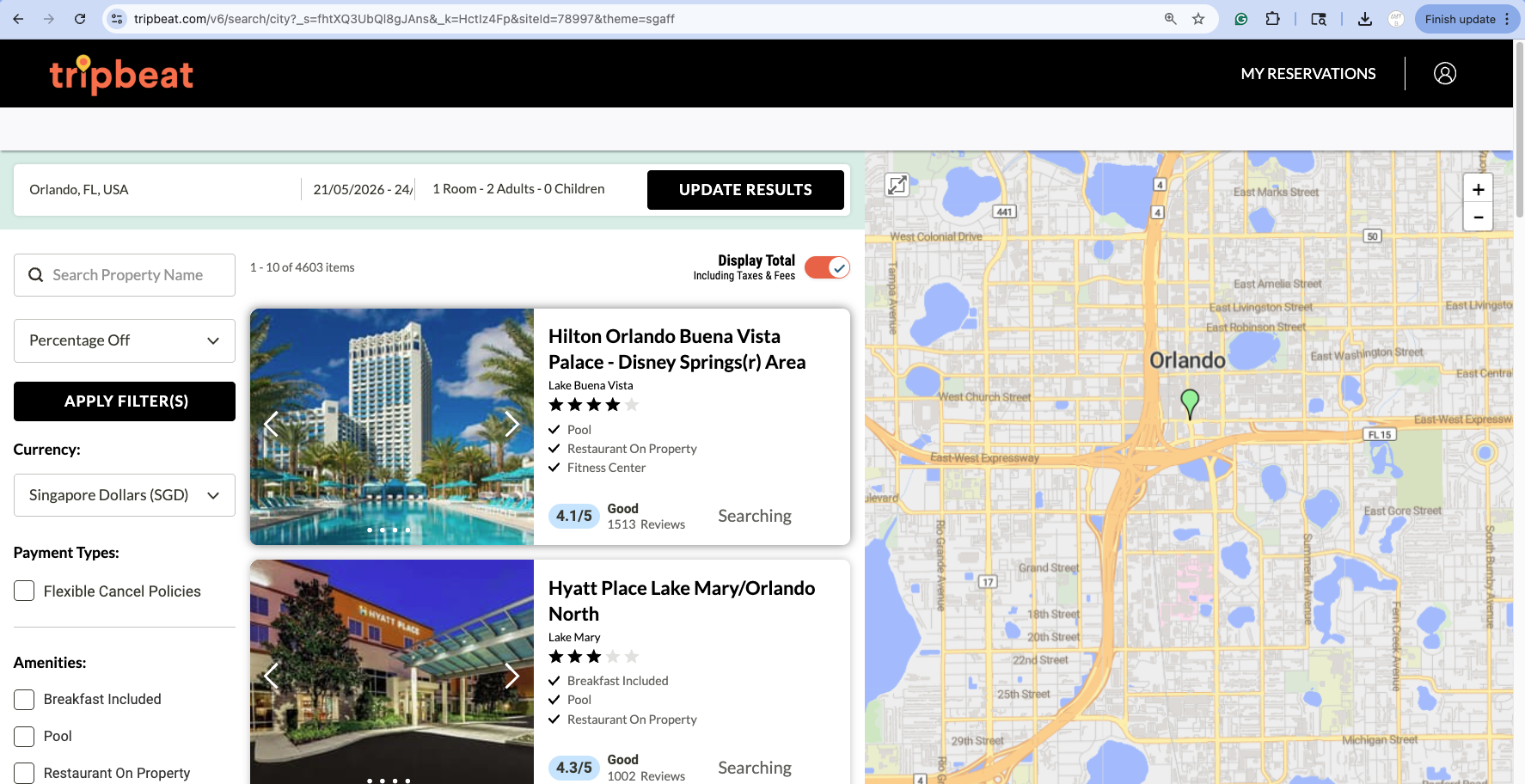Expand the Percentage Off sort dropdown

pos(125,340)
